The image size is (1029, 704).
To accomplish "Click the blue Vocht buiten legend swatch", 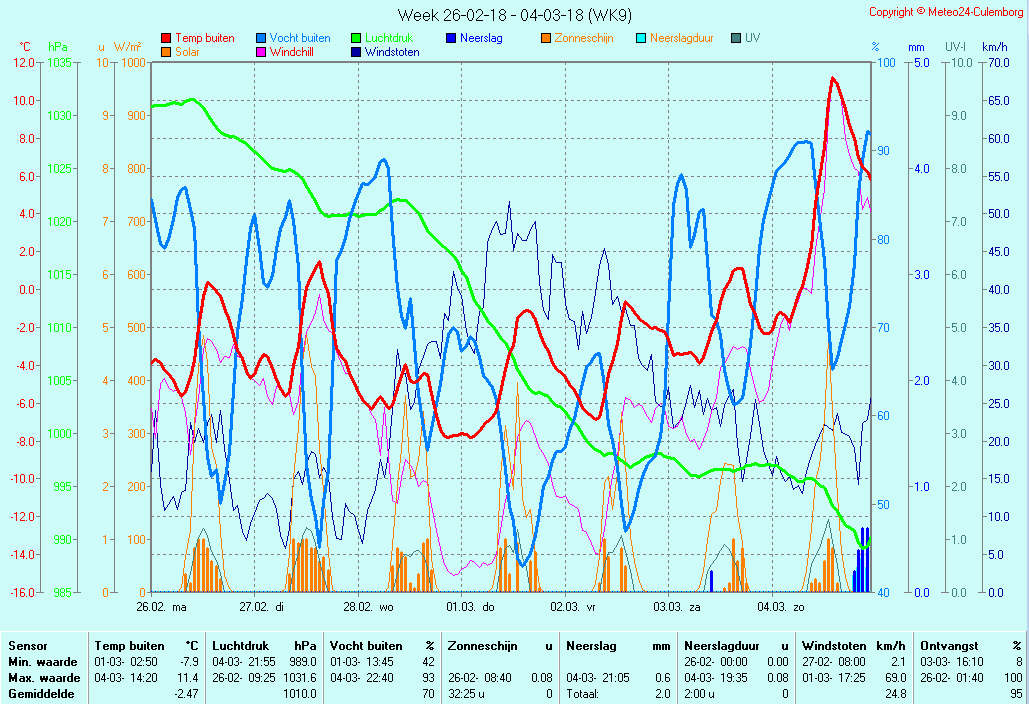I will point(261,38).
